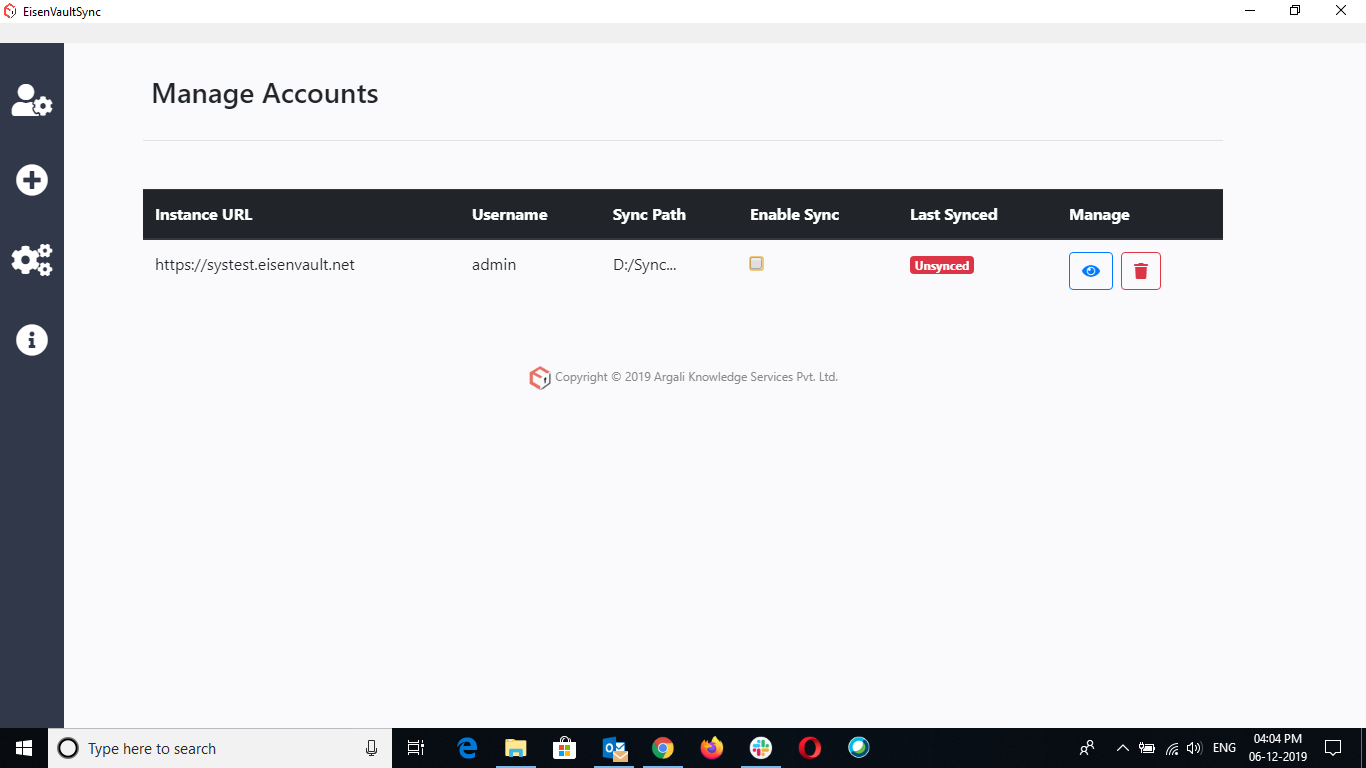Click the Unsynced status badge
This screenshot has width=1366, height=768.
[x=942, y=266]
